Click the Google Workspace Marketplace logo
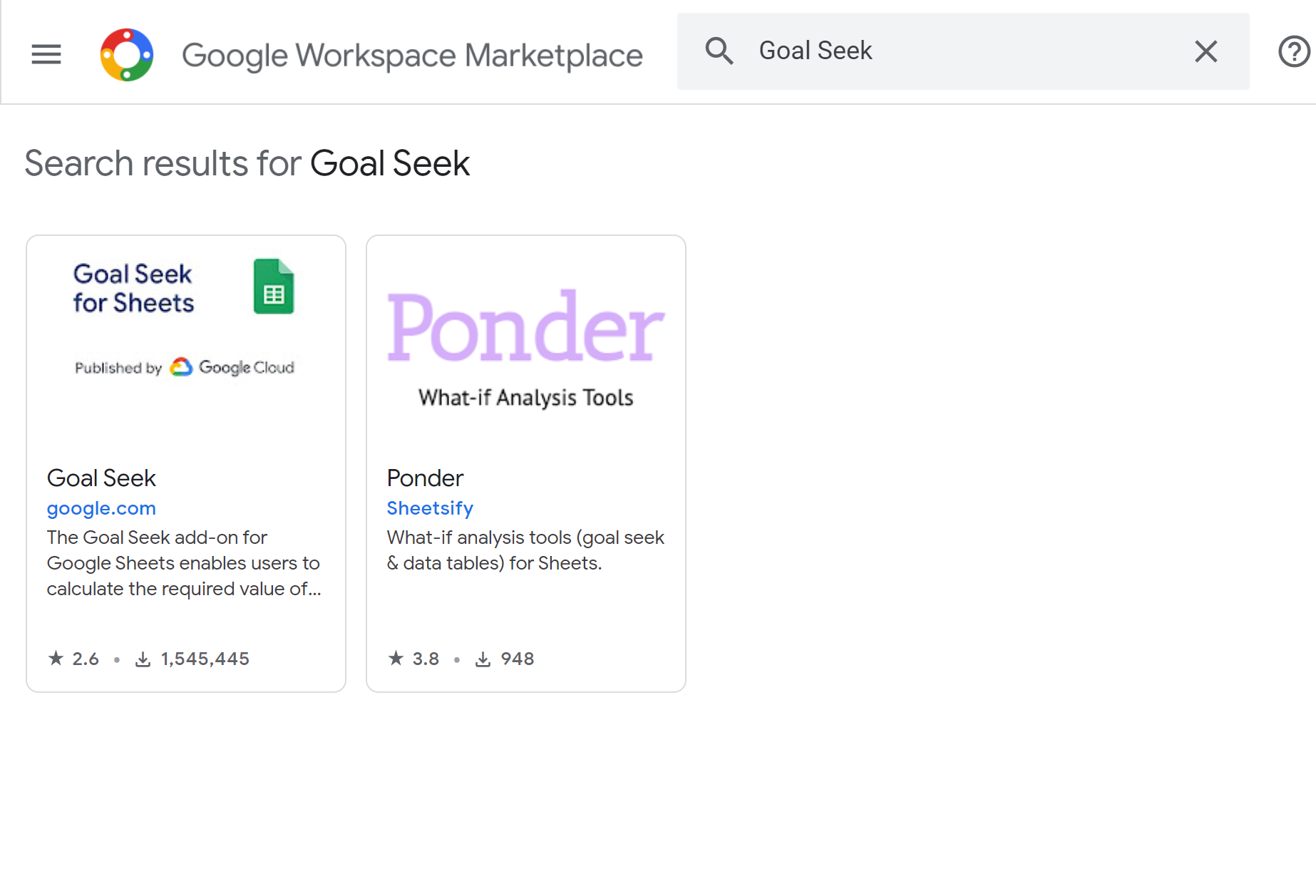This screenshot has height=896, width=1316. [x=127, y=55]
